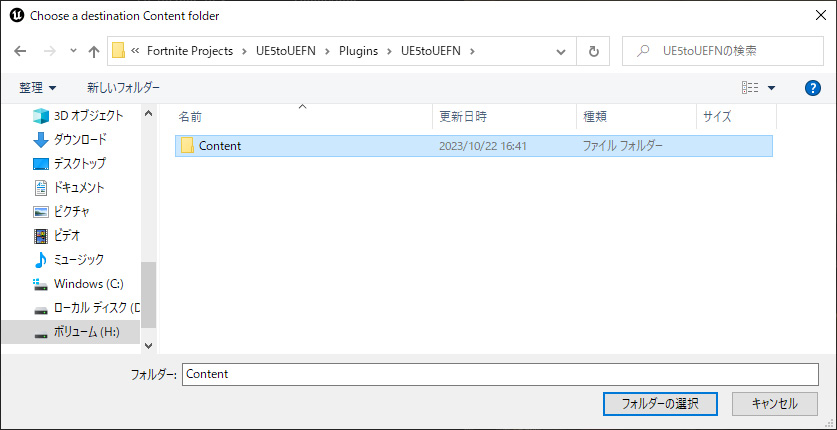Click the 2023/10/22 16:41 date cell
The image size is (837, 430).
pos(483,146)
